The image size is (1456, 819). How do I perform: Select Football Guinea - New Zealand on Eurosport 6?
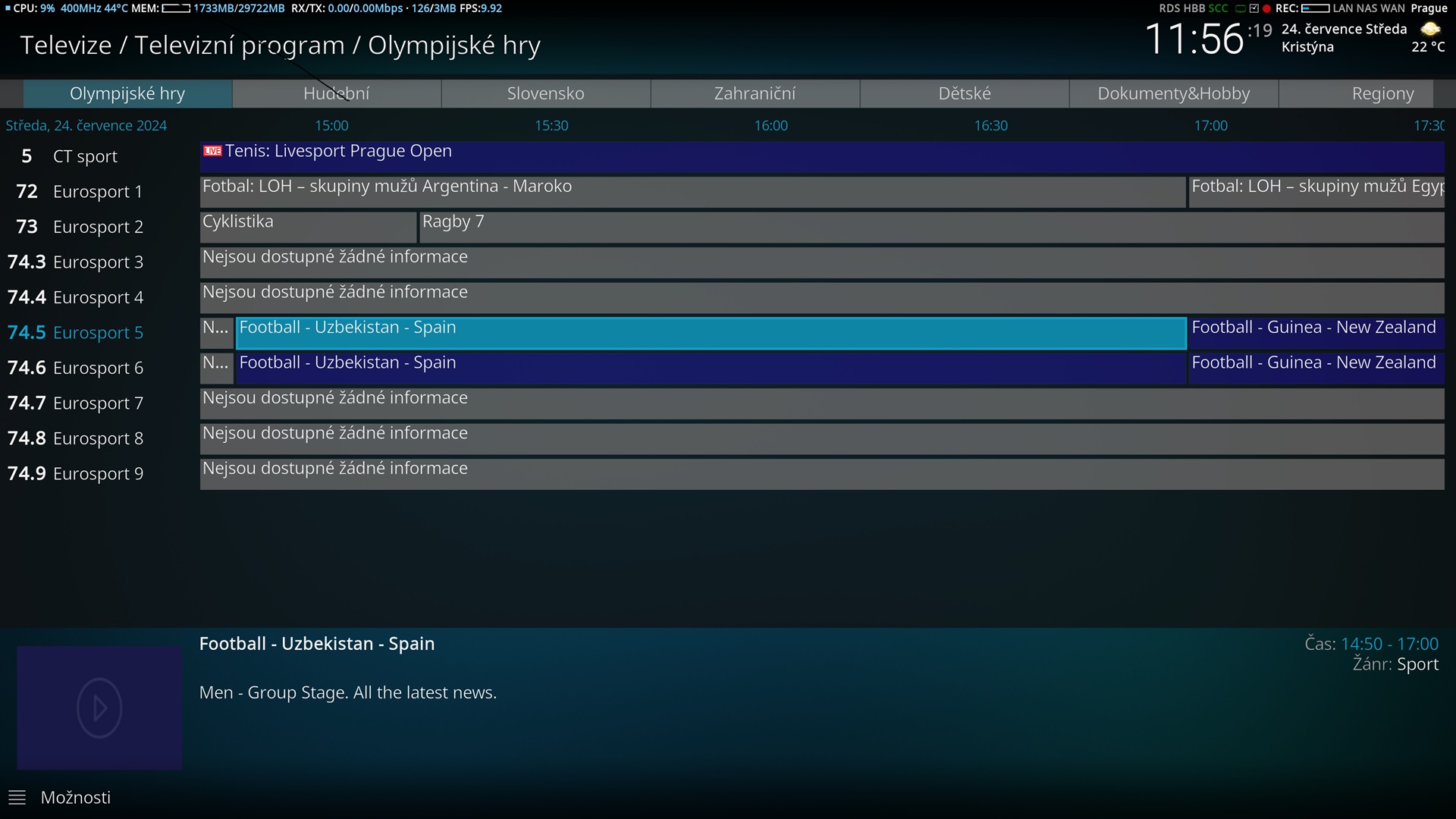click(1315, 368)
